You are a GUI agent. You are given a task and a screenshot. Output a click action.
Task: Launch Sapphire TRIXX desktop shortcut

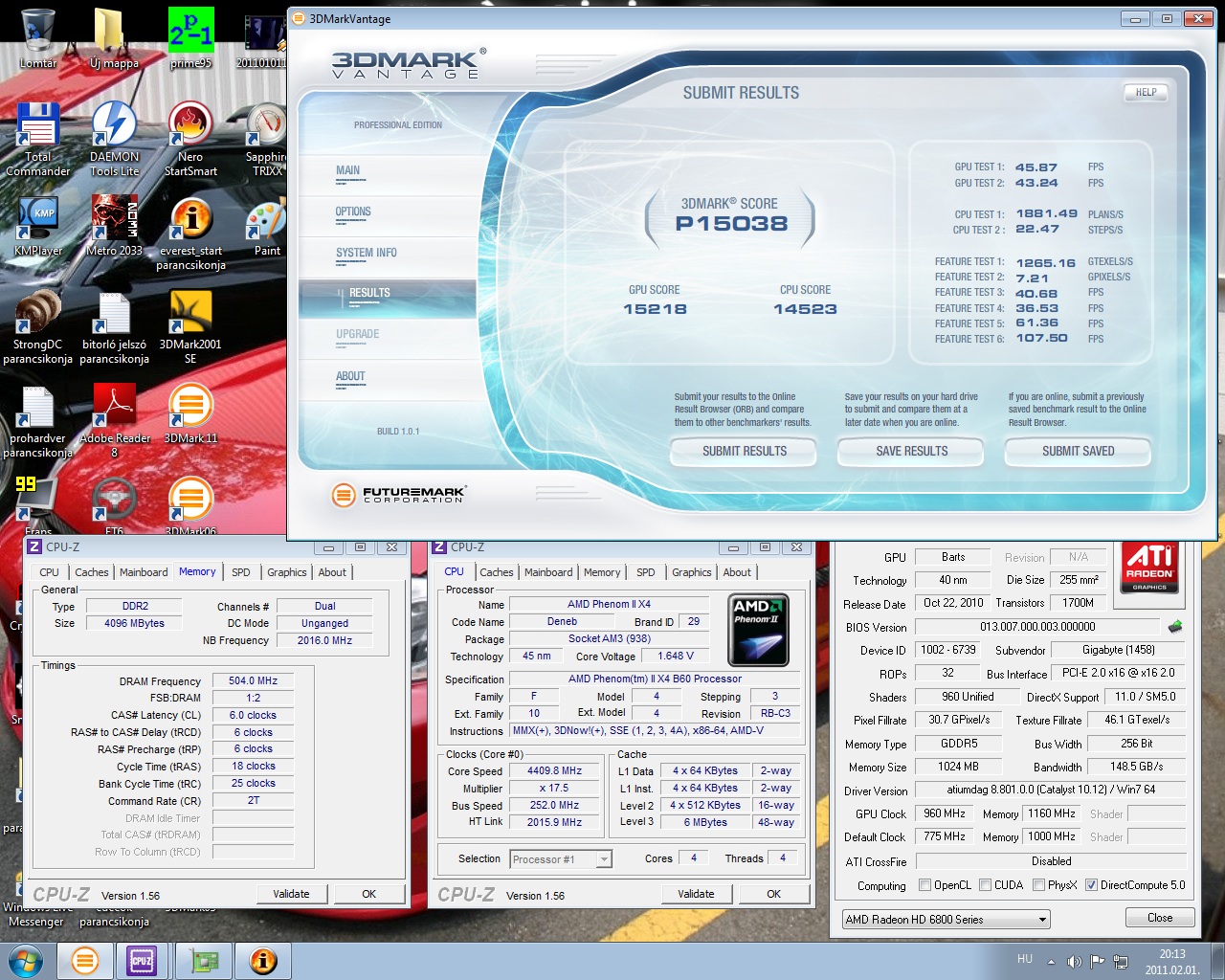click(x=267, y=141)
